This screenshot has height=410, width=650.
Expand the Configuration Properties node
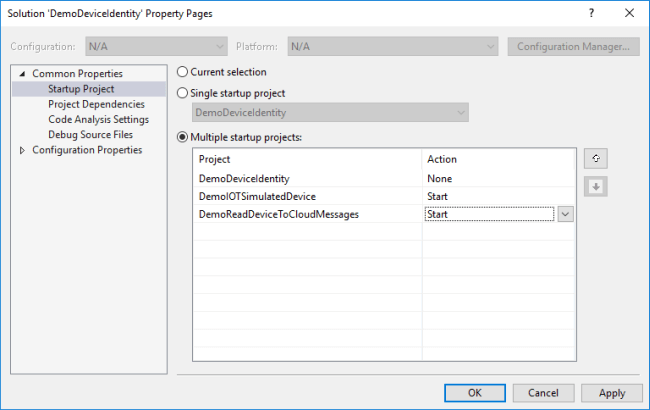tap(24, 150)
